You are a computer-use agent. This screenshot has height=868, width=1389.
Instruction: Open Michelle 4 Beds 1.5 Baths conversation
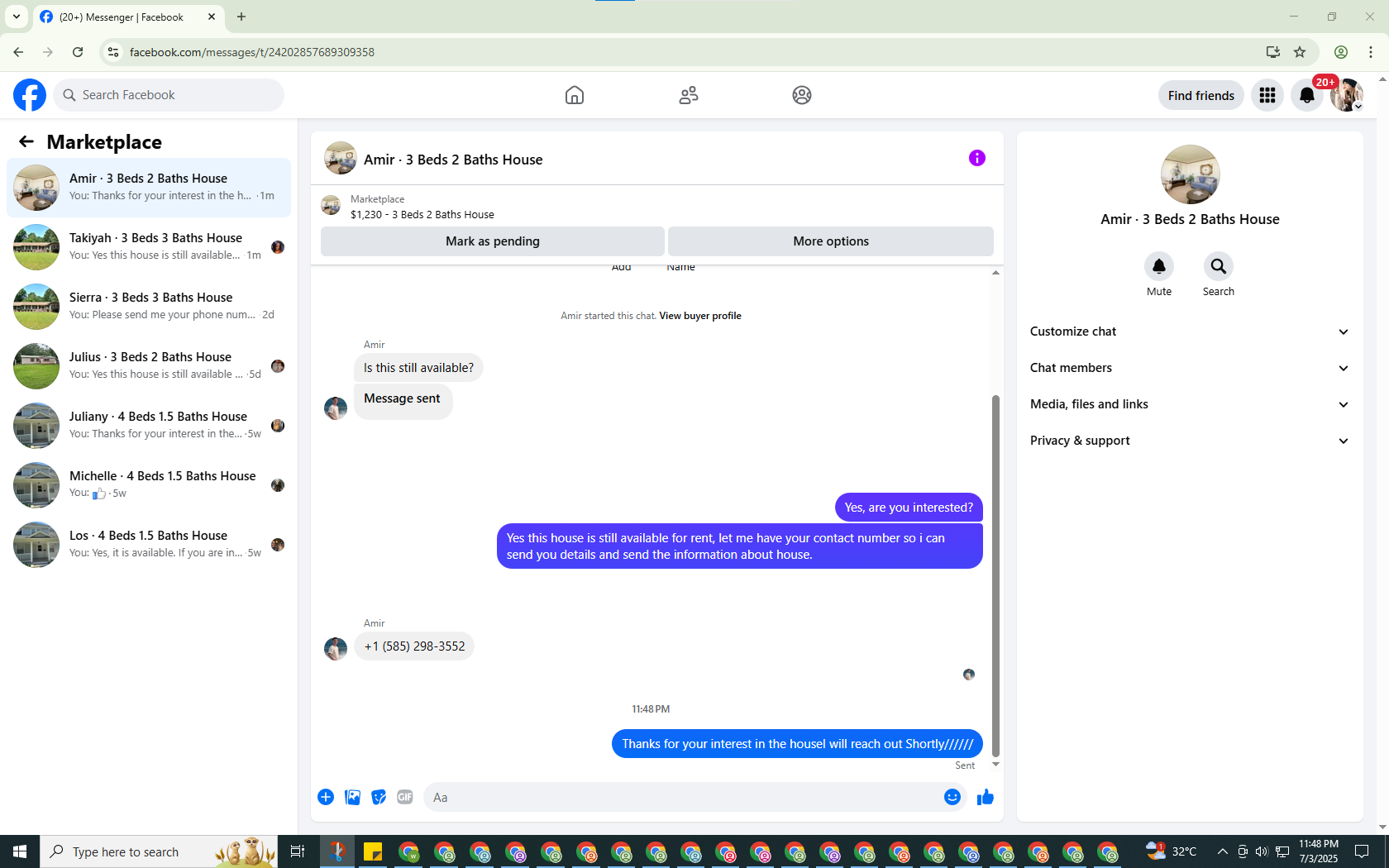149,485
